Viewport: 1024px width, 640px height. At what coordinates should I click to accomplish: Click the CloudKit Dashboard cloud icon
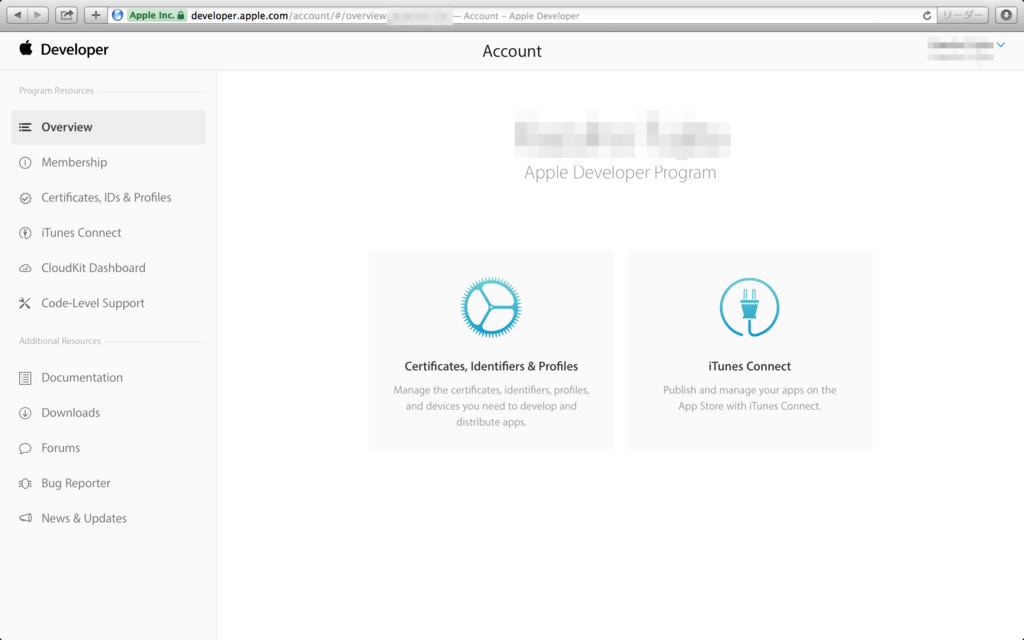[x=25, y=268]
